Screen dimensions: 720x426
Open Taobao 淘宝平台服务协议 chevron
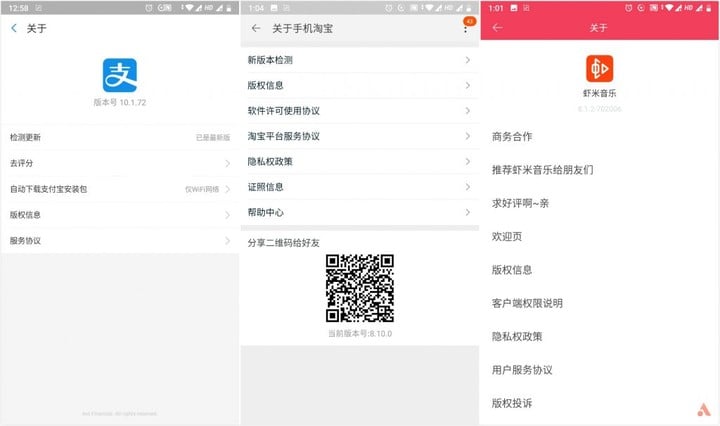click(x=467, y=136)
